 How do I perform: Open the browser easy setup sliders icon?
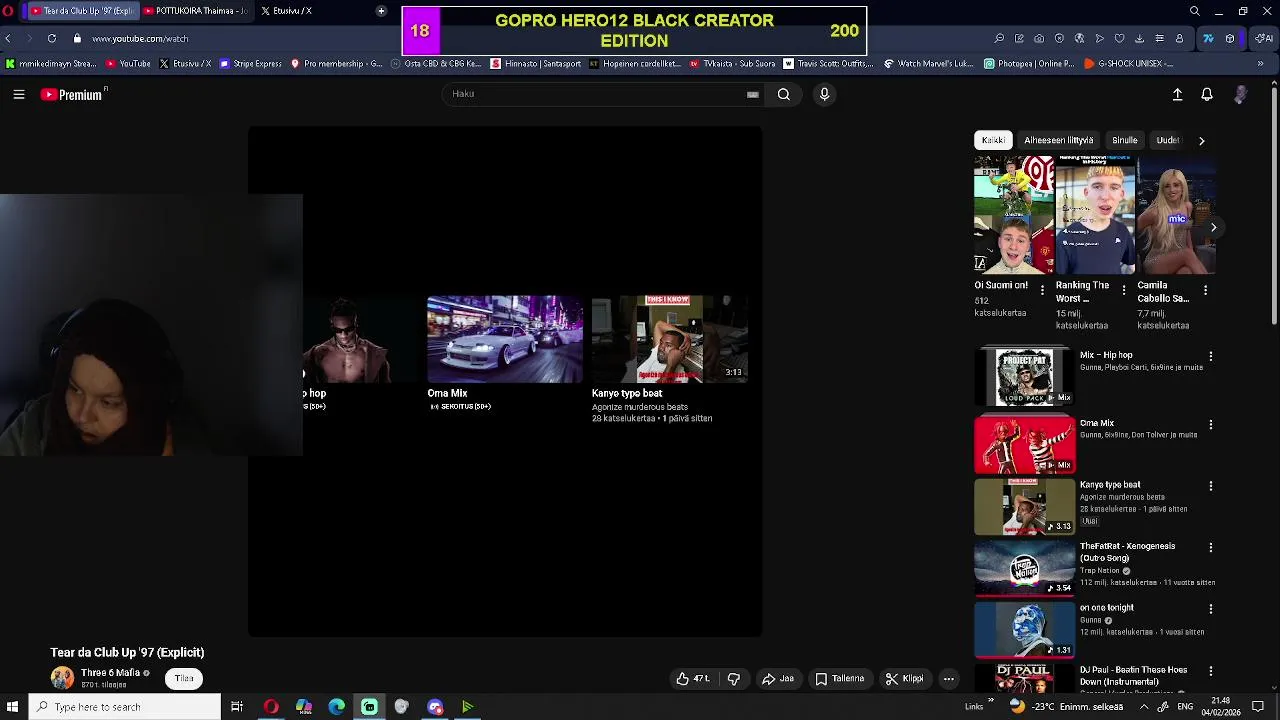point(1159,38)
